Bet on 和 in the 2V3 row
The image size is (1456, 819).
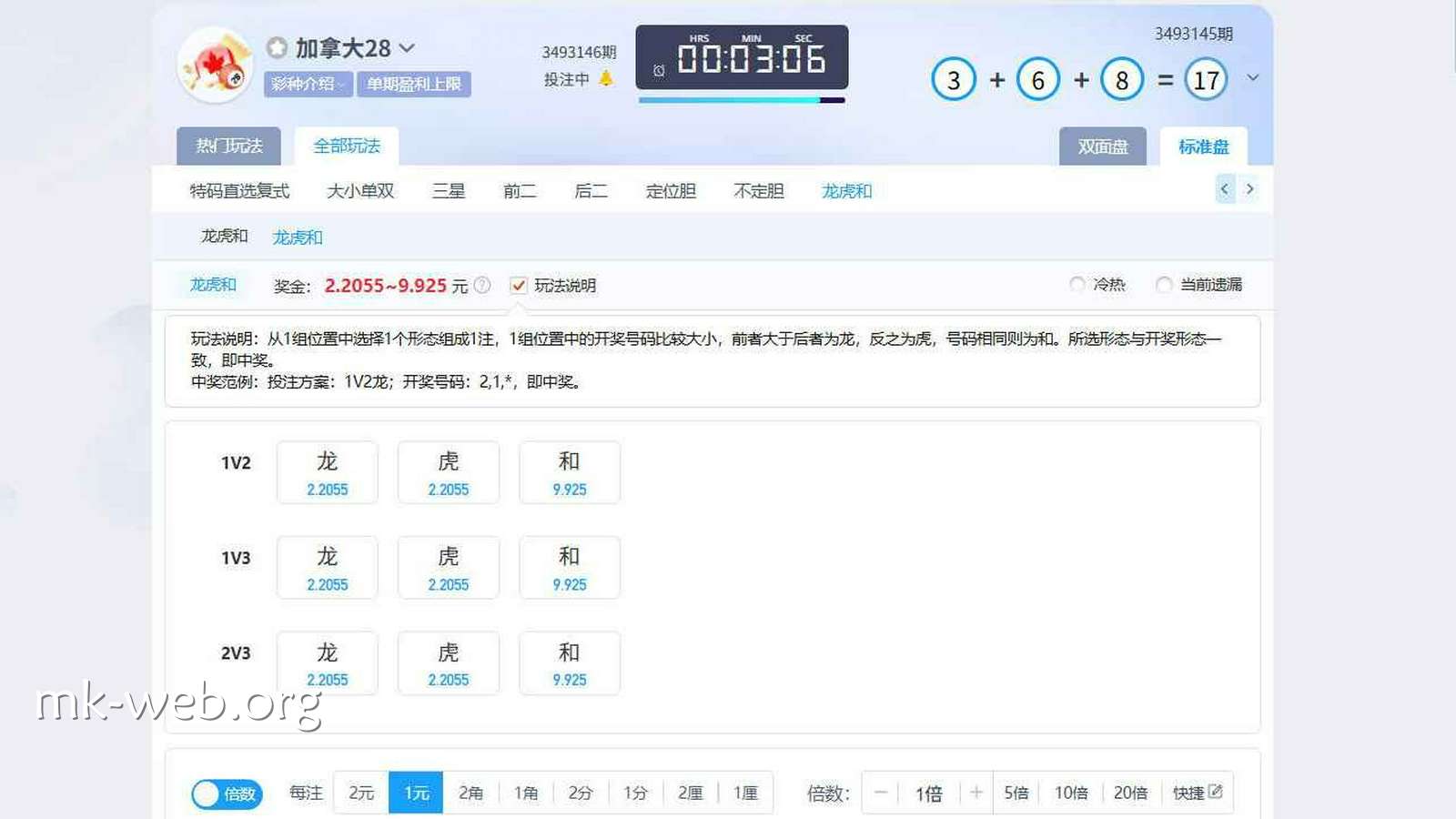[x=570, y=663]
